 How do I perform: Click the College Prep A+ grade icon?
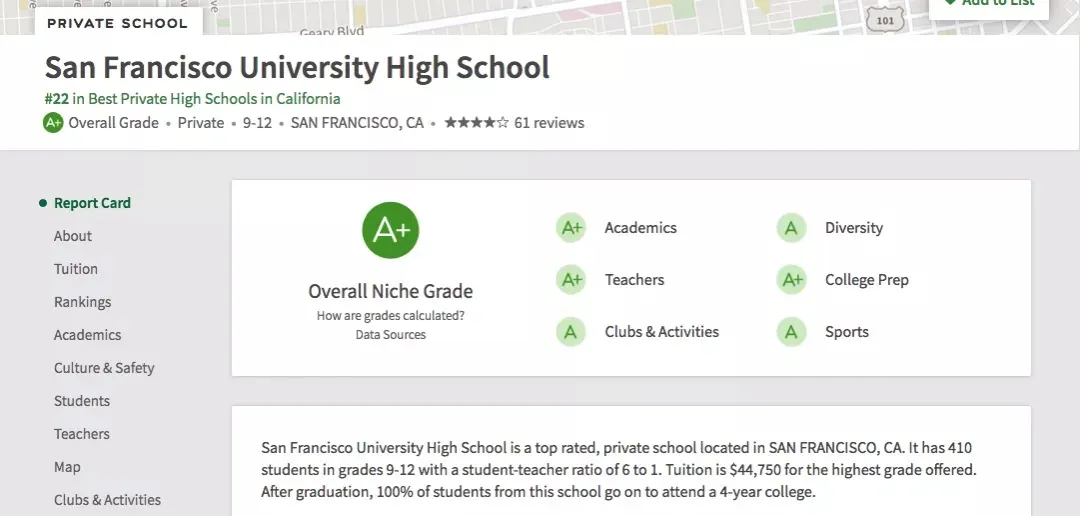(791, 280)
